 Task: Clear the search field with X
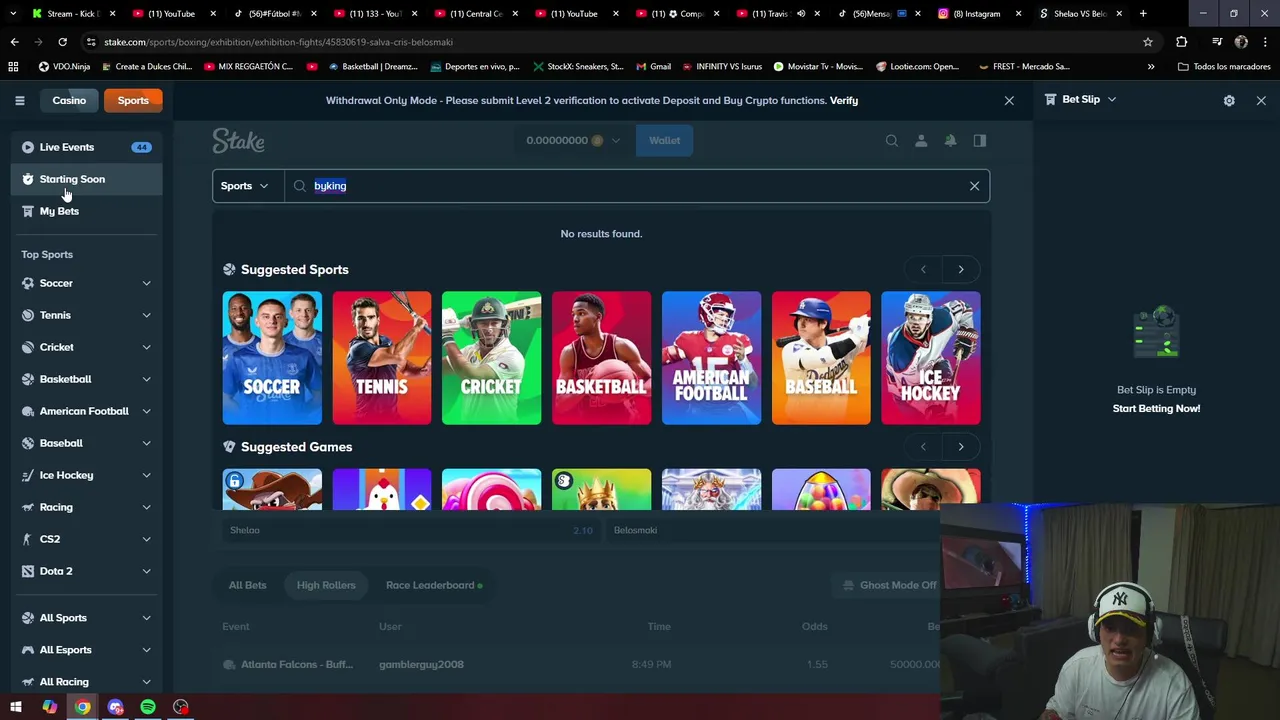pos(974,186)
